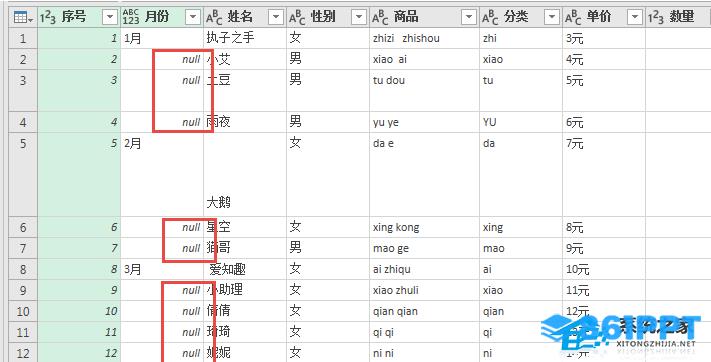Select the 商品 column header
Screen dimensions: 711x362
424,17
